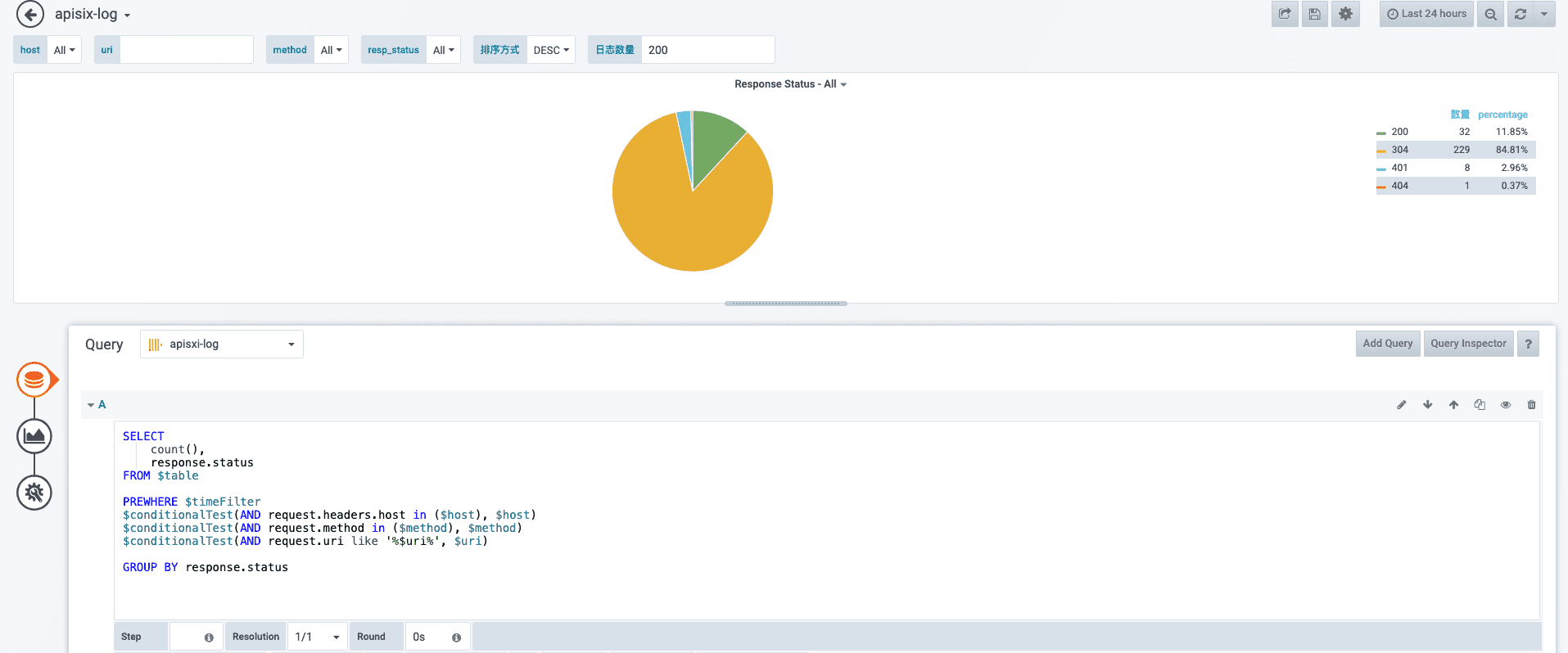The image size is (1568, 653).
Task: Open the apisxi-log data source dropdown
Action: [222, 345]
